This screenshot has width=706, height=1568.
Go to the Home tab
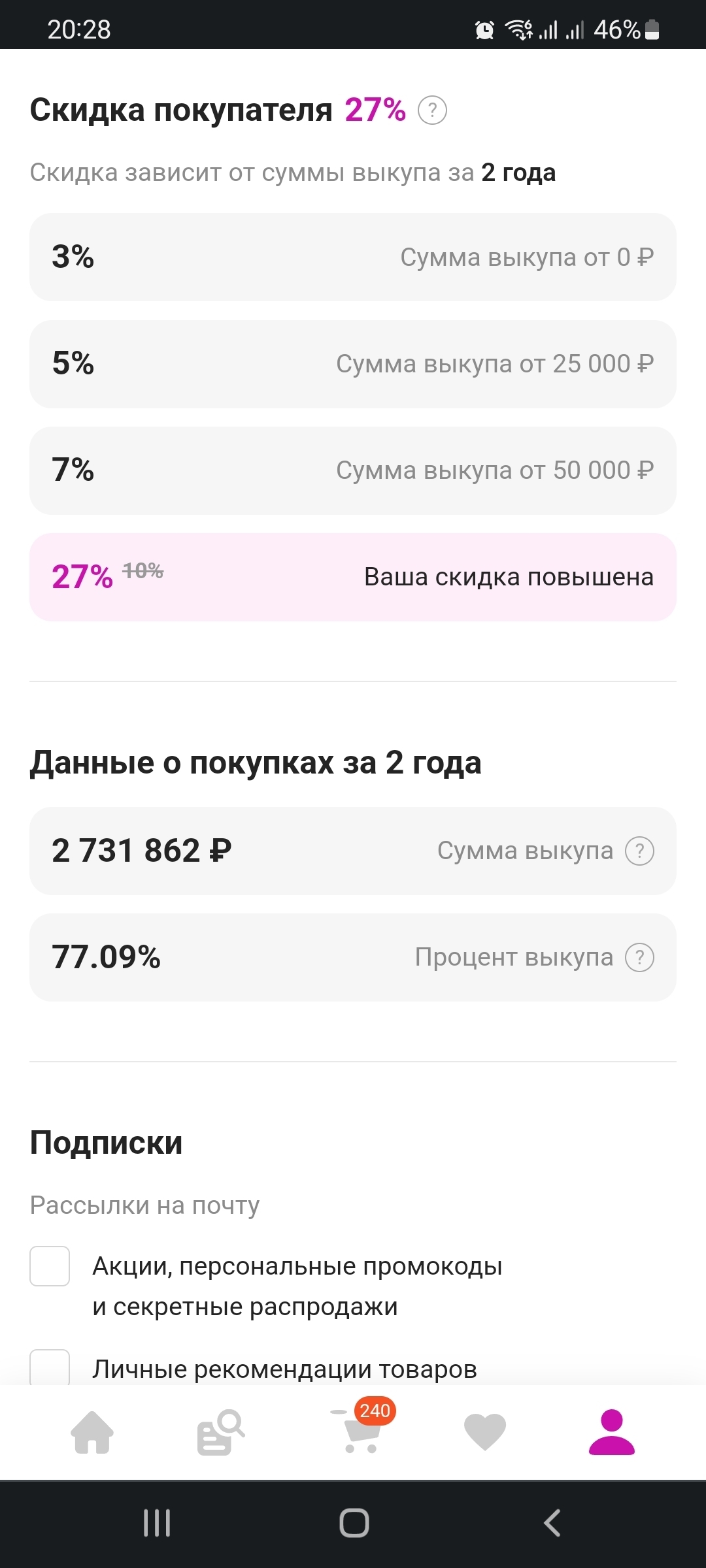[92, 1432]
